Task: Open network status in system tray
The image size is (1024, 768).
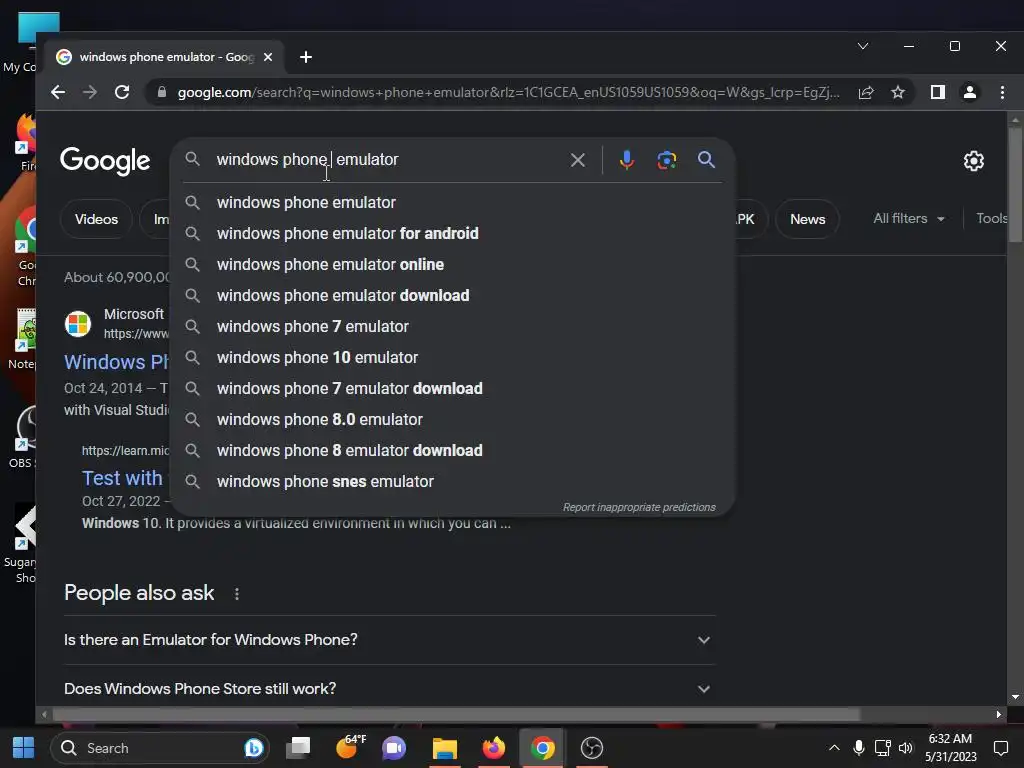Action: [x=882, y=748]
